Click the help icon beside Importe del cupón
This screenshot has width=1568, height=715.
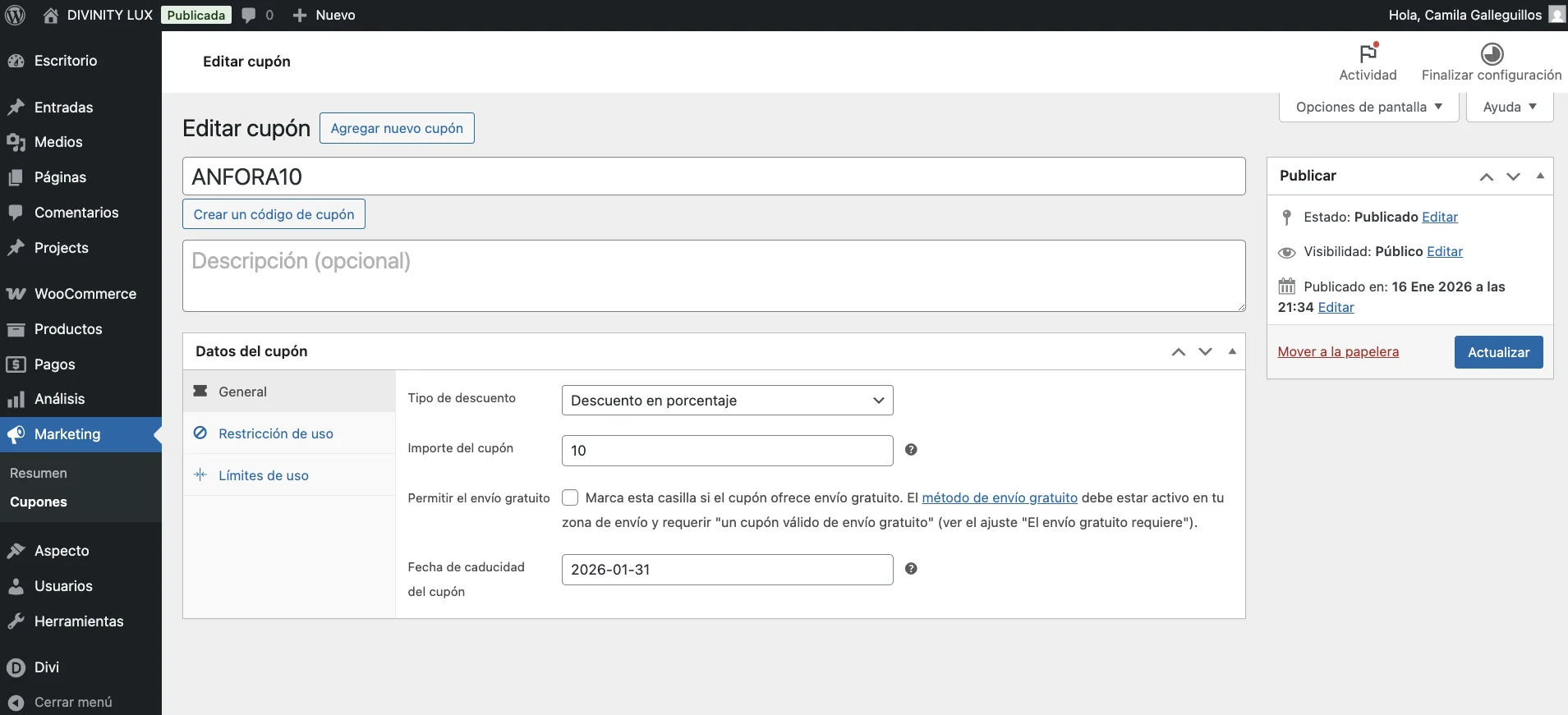pos(911,450)
